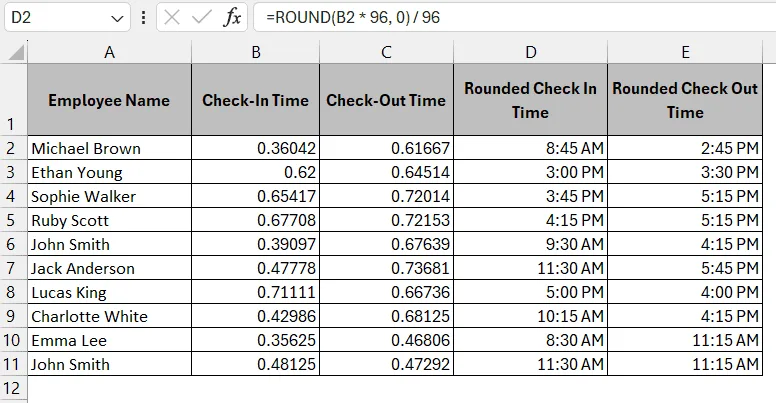Click the Check-Out Time header cell
This screenshot has width=776, height=403.
386,100
